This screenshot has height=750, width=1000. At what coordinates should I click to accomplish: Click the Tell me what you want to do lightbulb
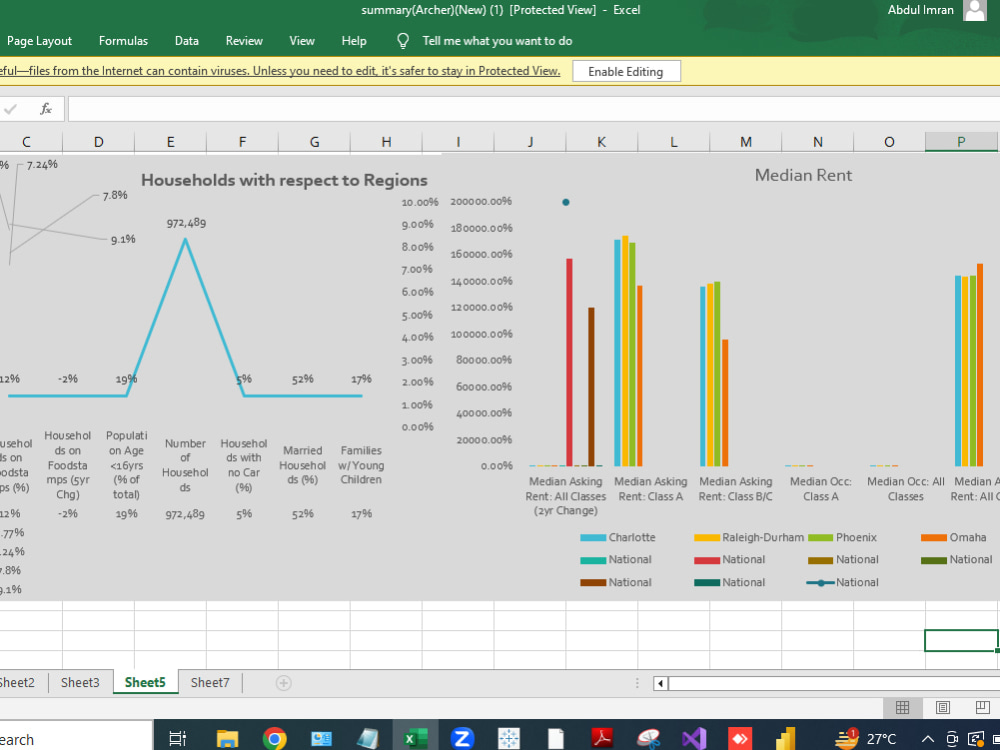point(402,41)
